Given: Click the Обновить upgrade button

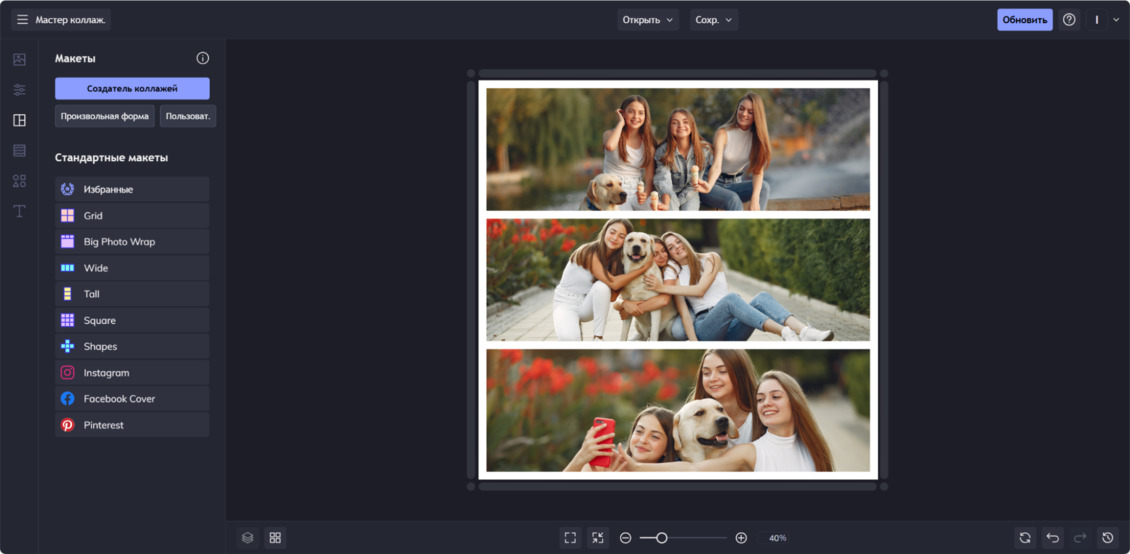Looking at the screenshot, I should coord(1024,19).
